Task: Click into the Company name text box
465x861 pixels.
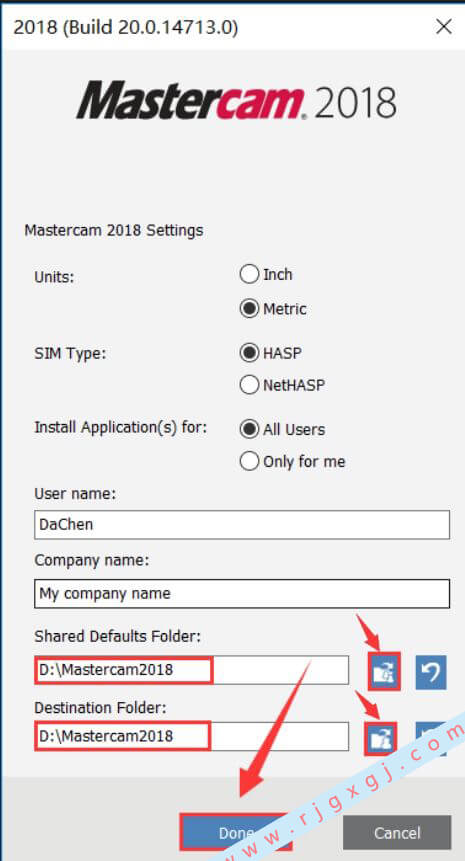Action: click(242, 594)
